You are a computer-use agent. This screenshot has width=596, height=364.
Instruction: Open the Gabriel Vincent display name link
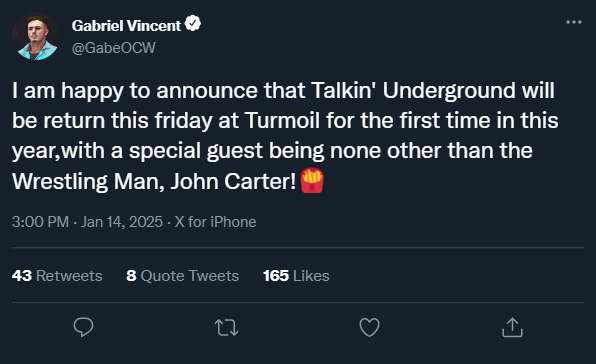(126, 26)
